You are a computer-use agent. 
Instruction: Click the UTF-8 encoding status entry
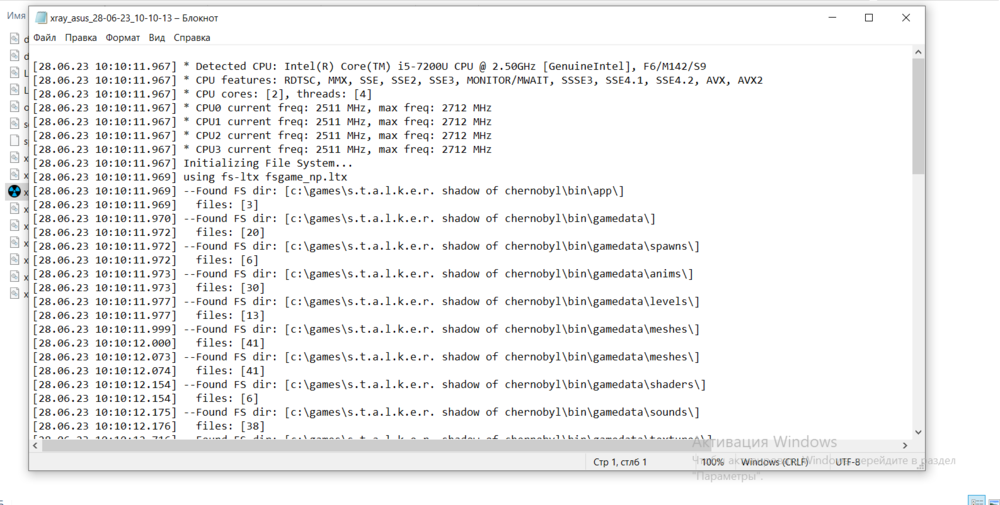[x=848, y=462]
